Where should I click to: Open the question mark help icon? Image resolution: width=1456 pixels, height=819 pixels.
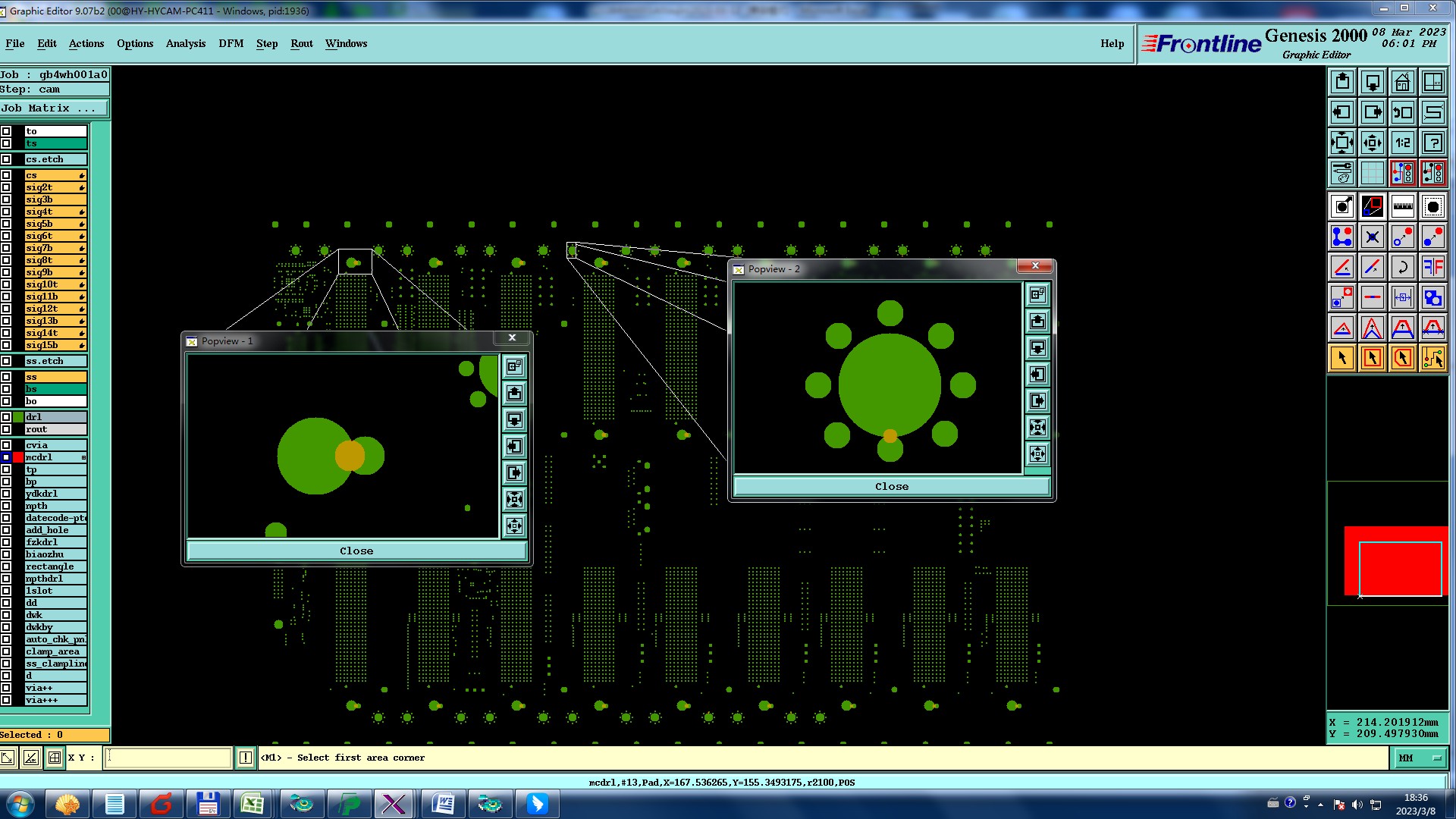(x=1432, y=143)
